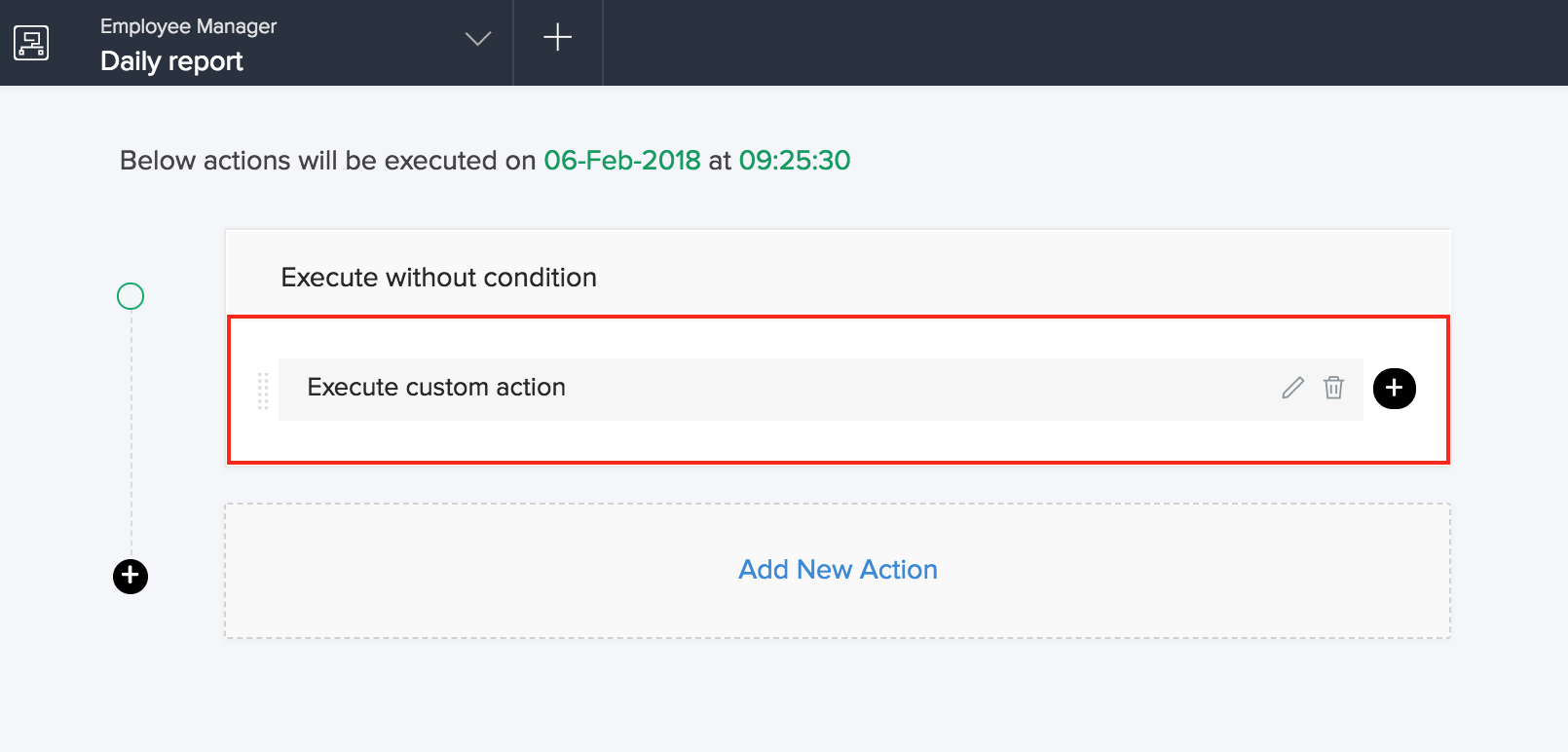
Task: Delete the Execute custom action step
Action: click(x=1333, y=388)
